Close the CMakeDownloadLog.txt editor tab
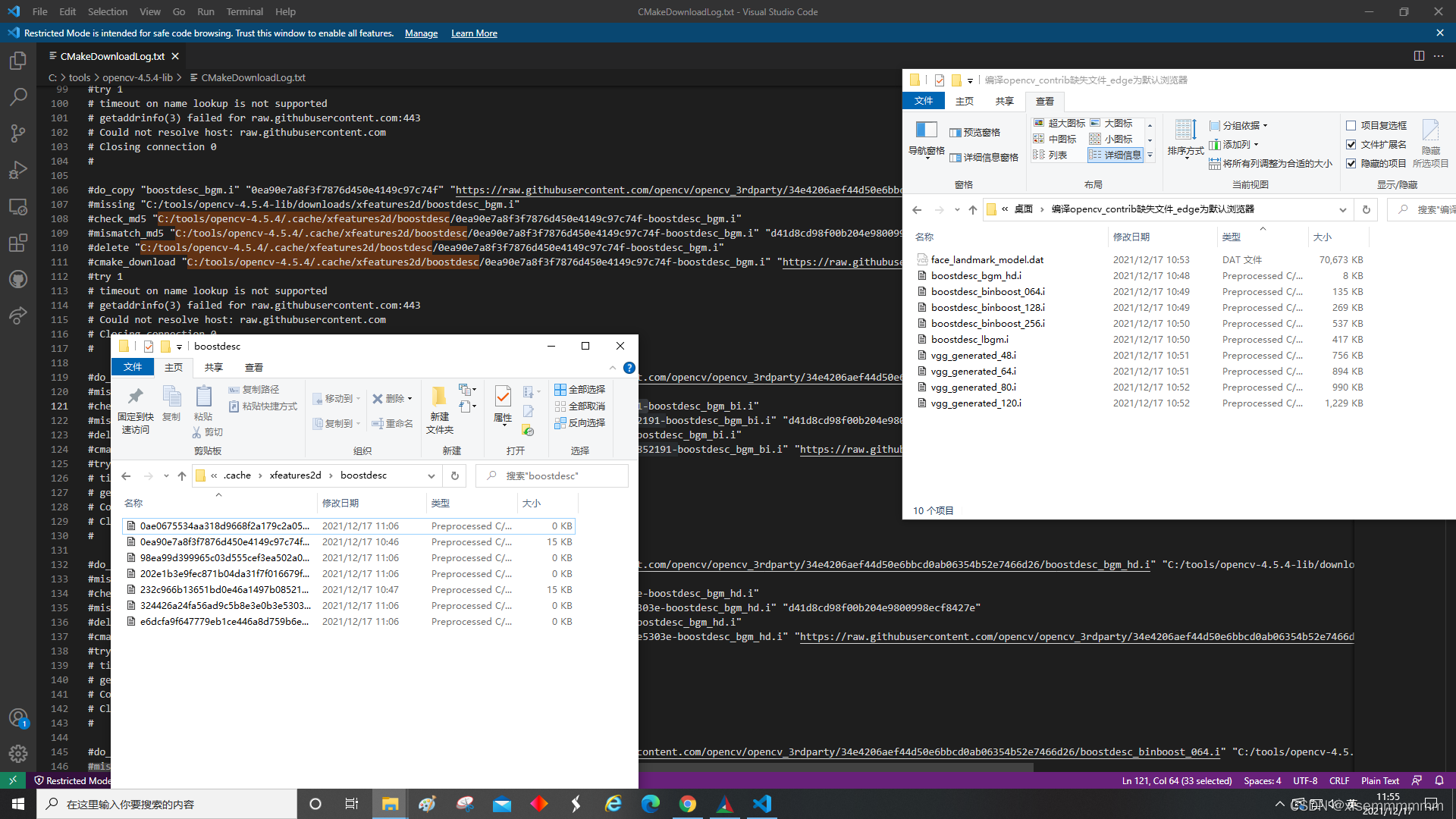 [x=175, y=56]
